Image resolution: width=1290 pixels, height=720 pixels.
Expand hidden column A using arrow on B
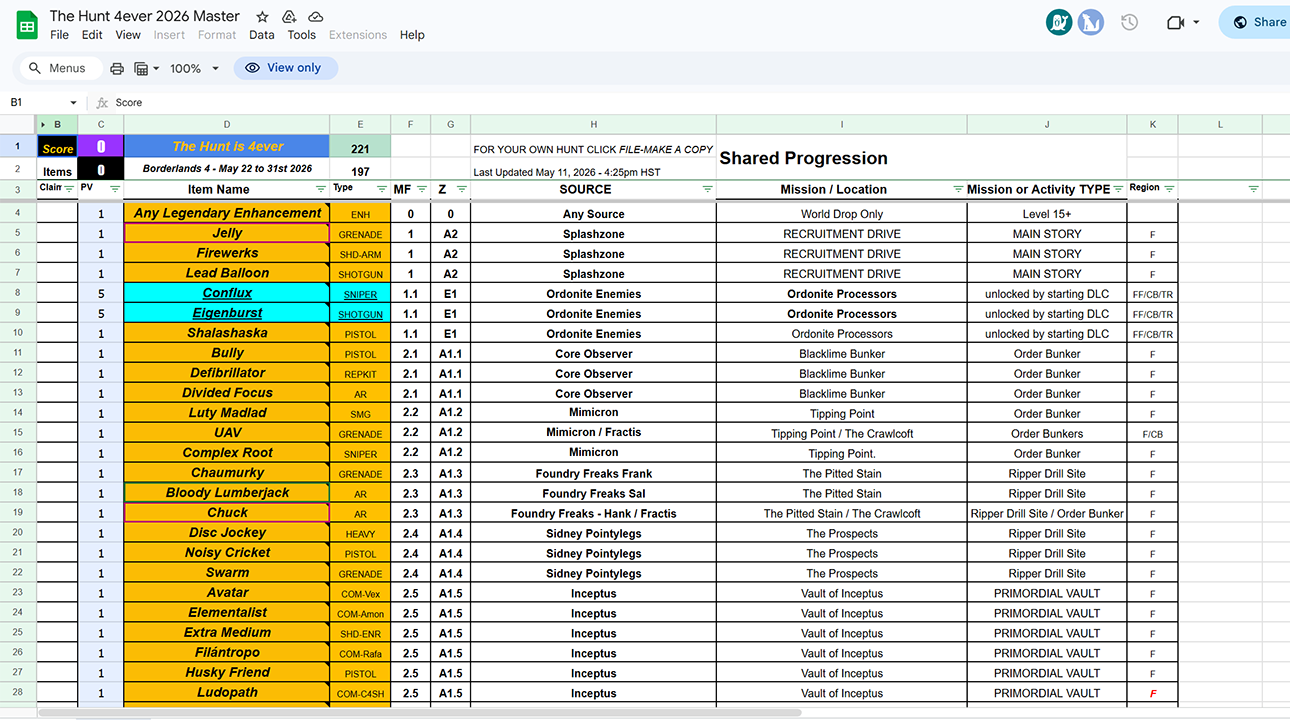(x=42, y=125)
